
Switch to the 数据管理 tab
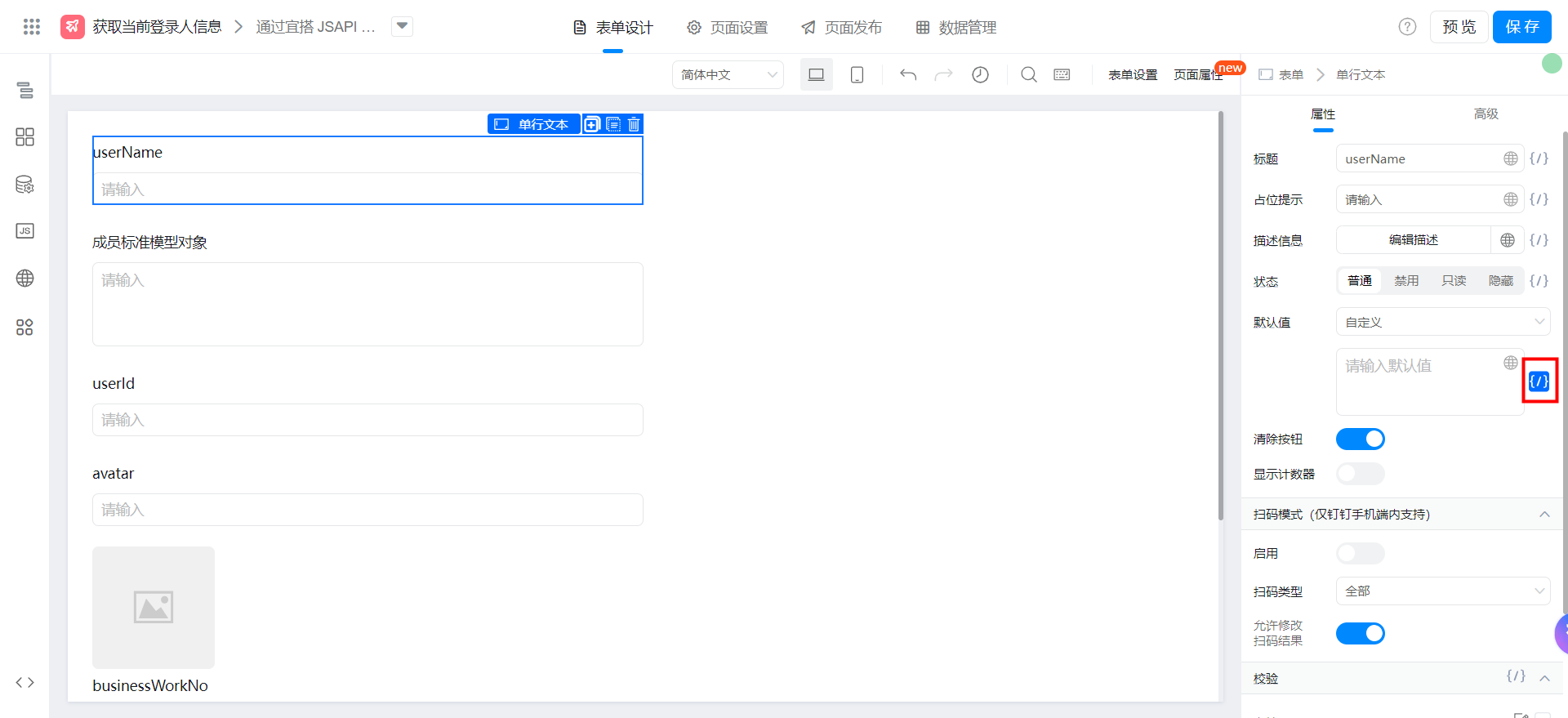(x=955, y=28)
